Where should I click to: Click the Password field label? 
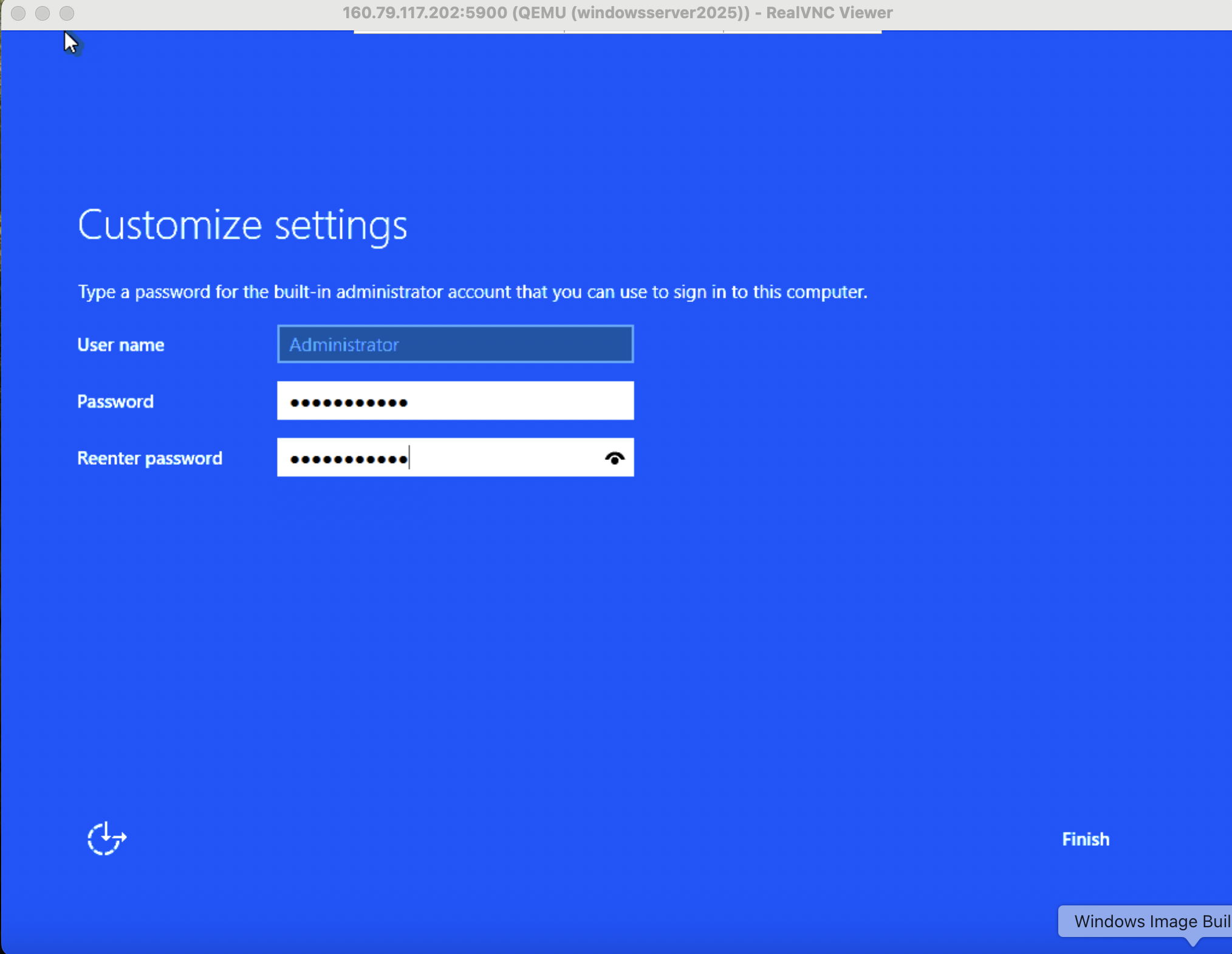click(115, 401)
